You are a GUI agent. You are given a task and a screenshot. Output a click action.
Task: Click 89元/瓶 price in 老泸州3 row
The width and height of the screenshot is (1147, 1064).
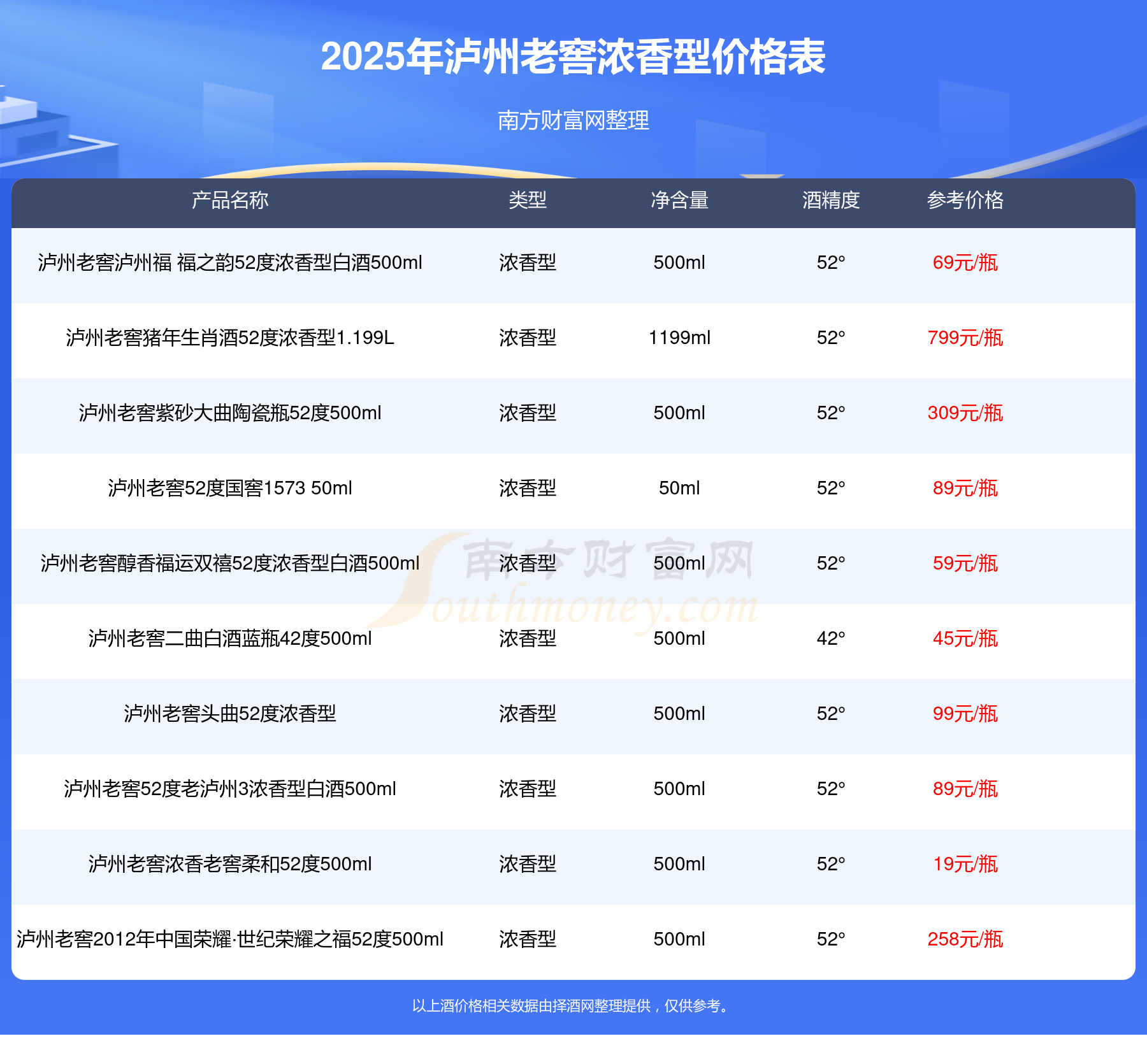tap(965, 789)
